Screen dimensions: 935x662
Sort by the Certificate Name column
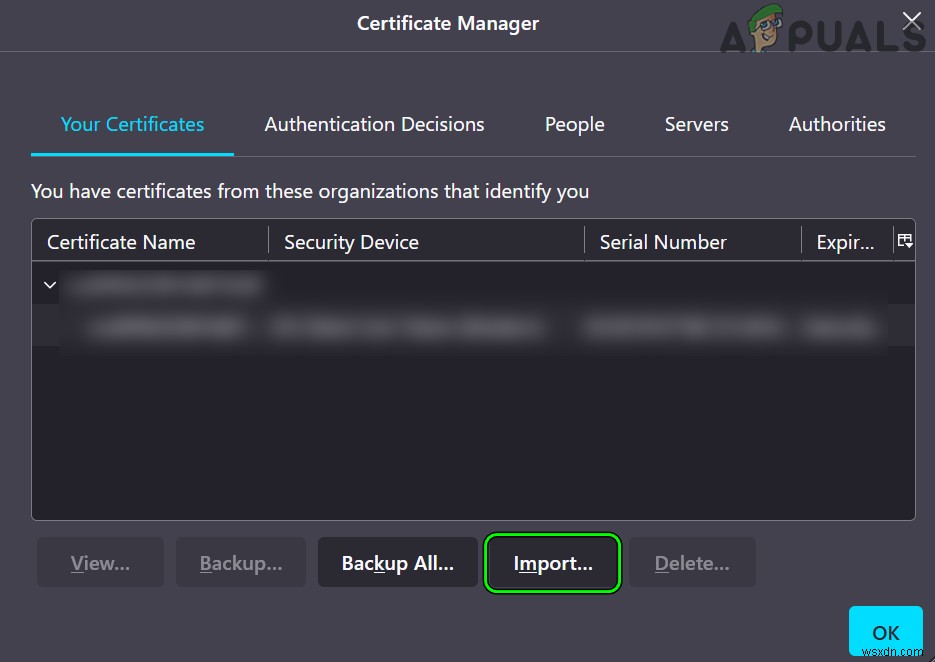tap(121, 241)
